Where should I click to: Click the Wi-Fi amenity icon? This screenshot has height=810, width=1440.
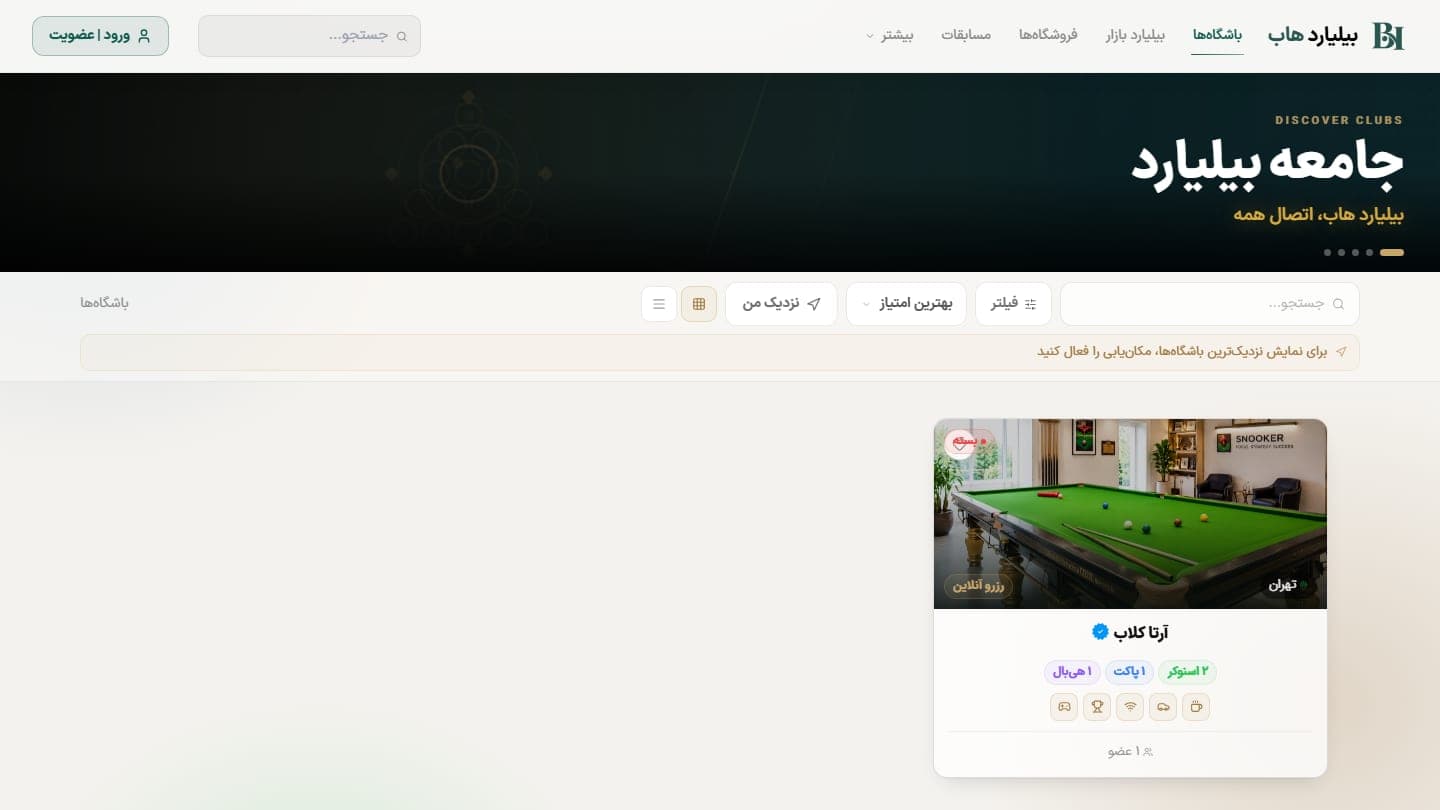[x=1130, y=707]
